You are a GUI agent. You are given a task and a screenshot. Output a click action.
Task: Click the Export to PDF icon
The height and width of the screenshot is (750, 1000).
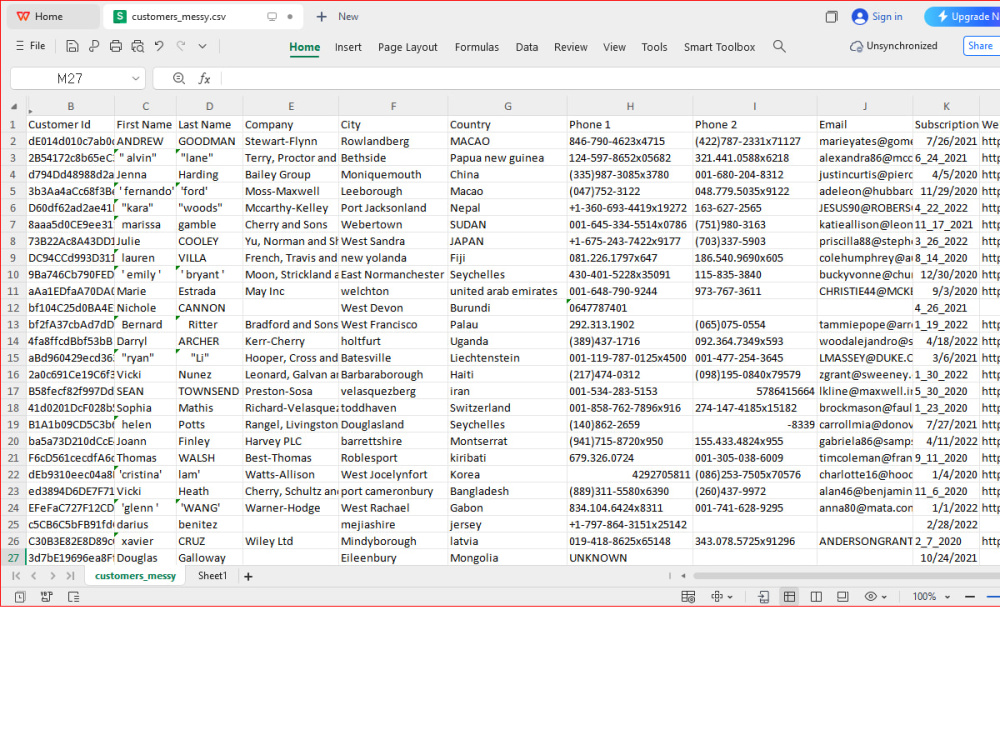tap(94, 46)
